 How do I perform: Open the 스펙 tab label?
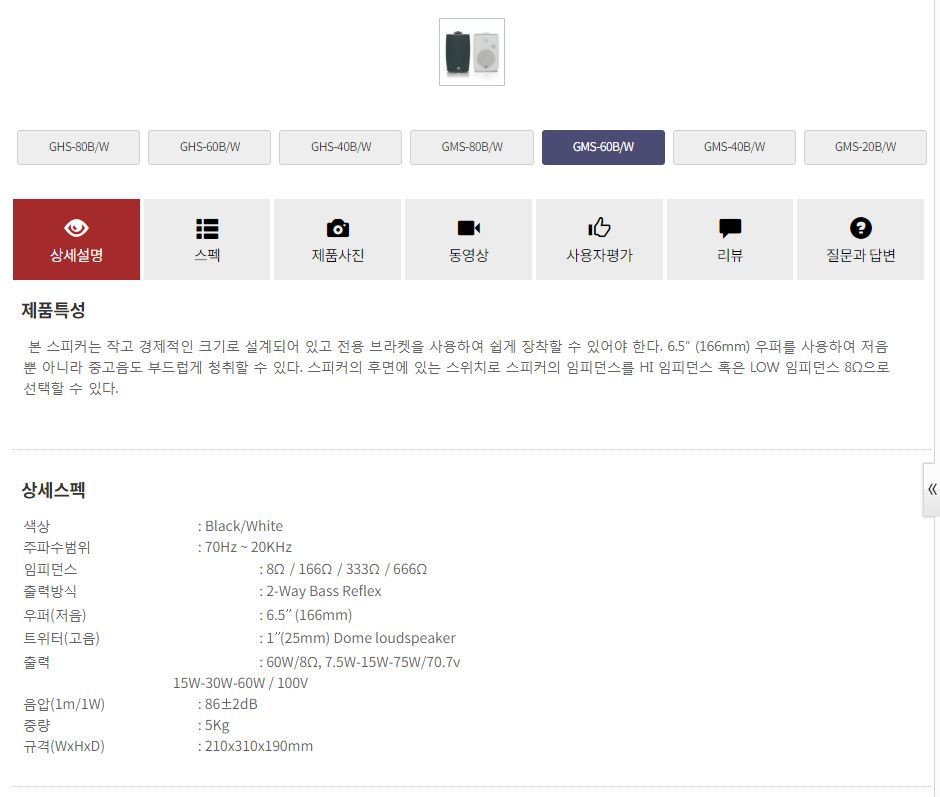207,255
